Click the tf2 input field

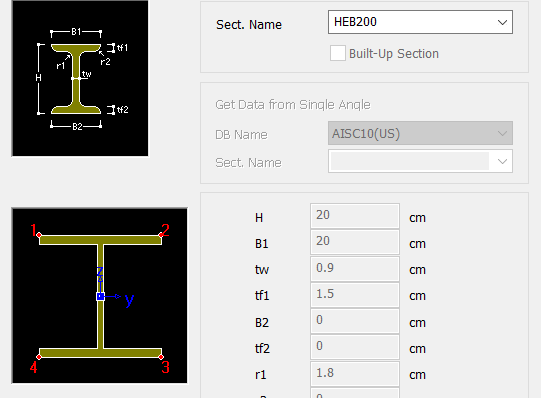click(x=355, y=347)
